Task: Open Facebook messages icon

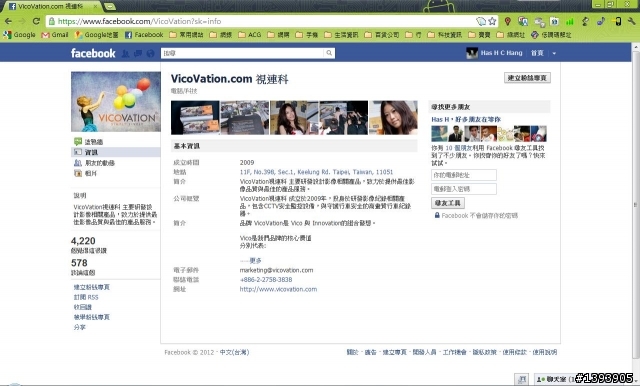Action: coord(138,53)
